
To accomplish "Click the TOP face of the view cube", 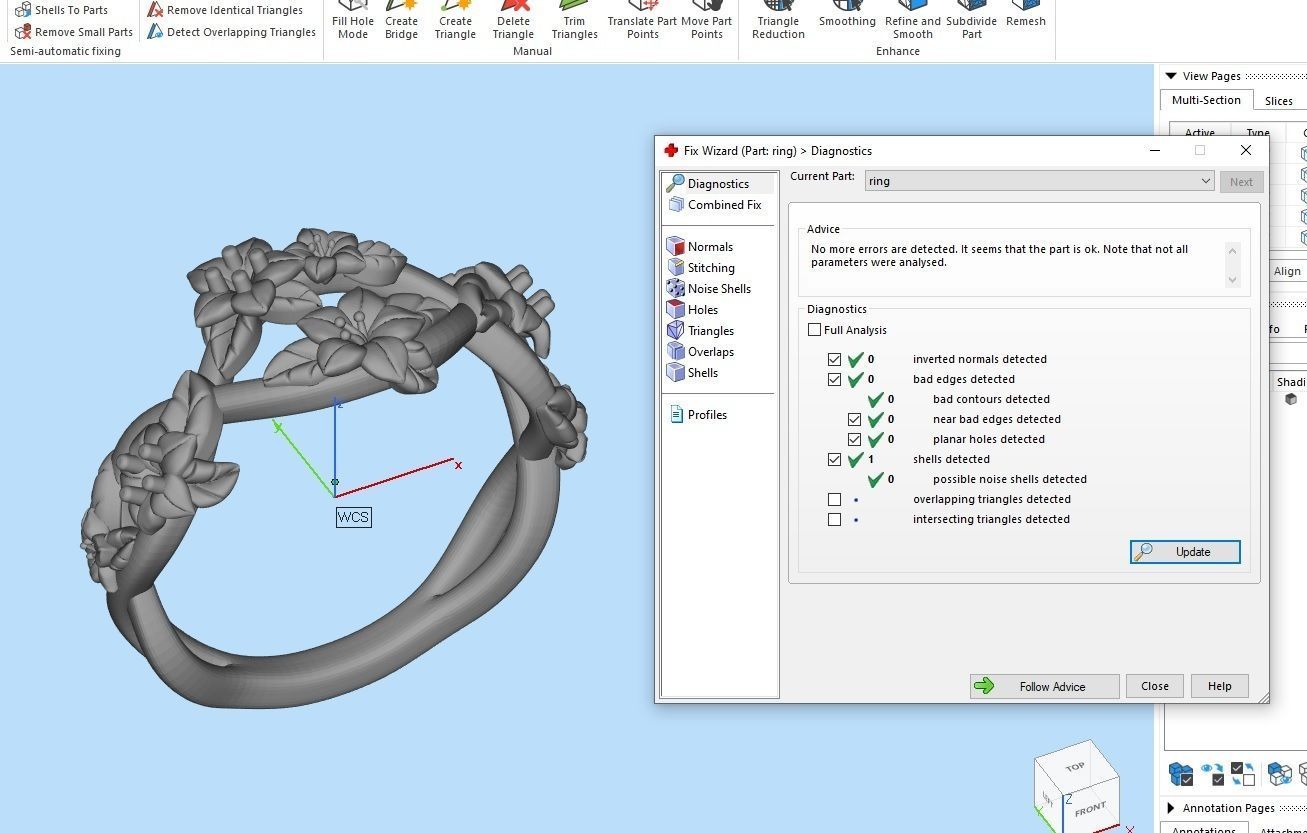I will click(1074, 767).
